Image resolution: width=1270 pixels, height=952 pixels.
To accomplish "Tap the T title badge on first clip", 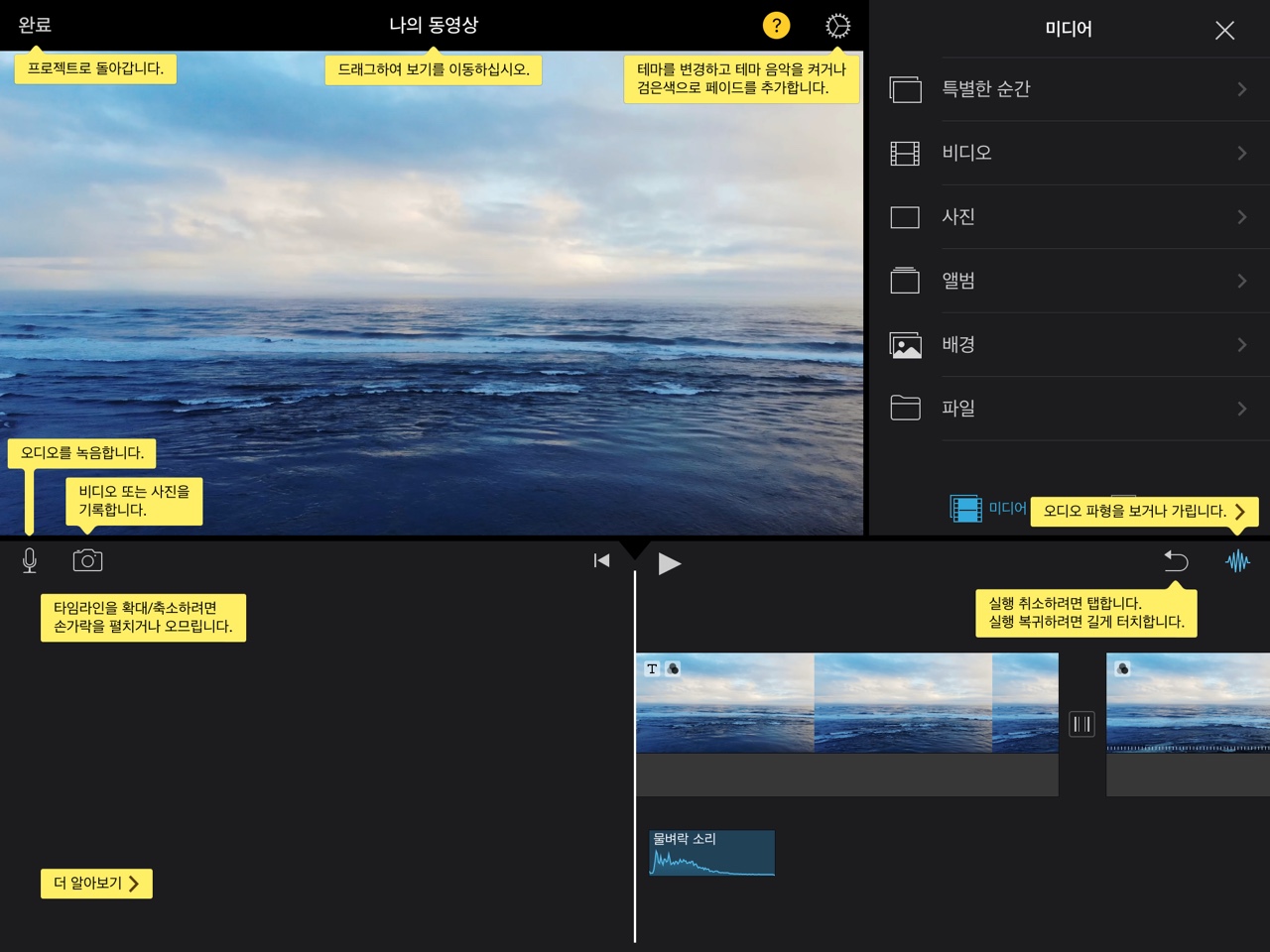I will tap(652, 668).
